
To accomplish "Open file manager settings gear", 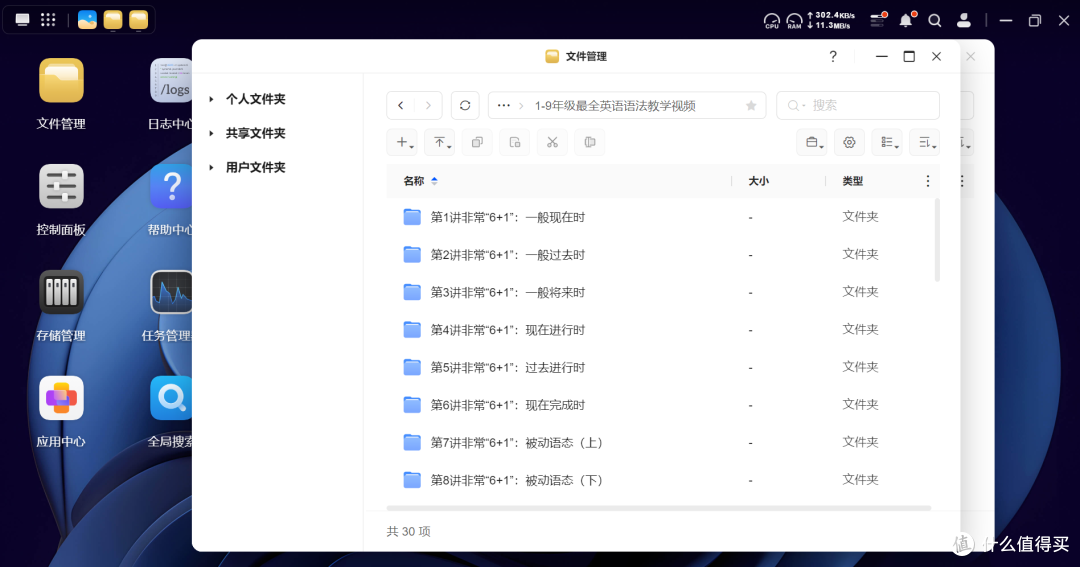I will coord(849,143).
